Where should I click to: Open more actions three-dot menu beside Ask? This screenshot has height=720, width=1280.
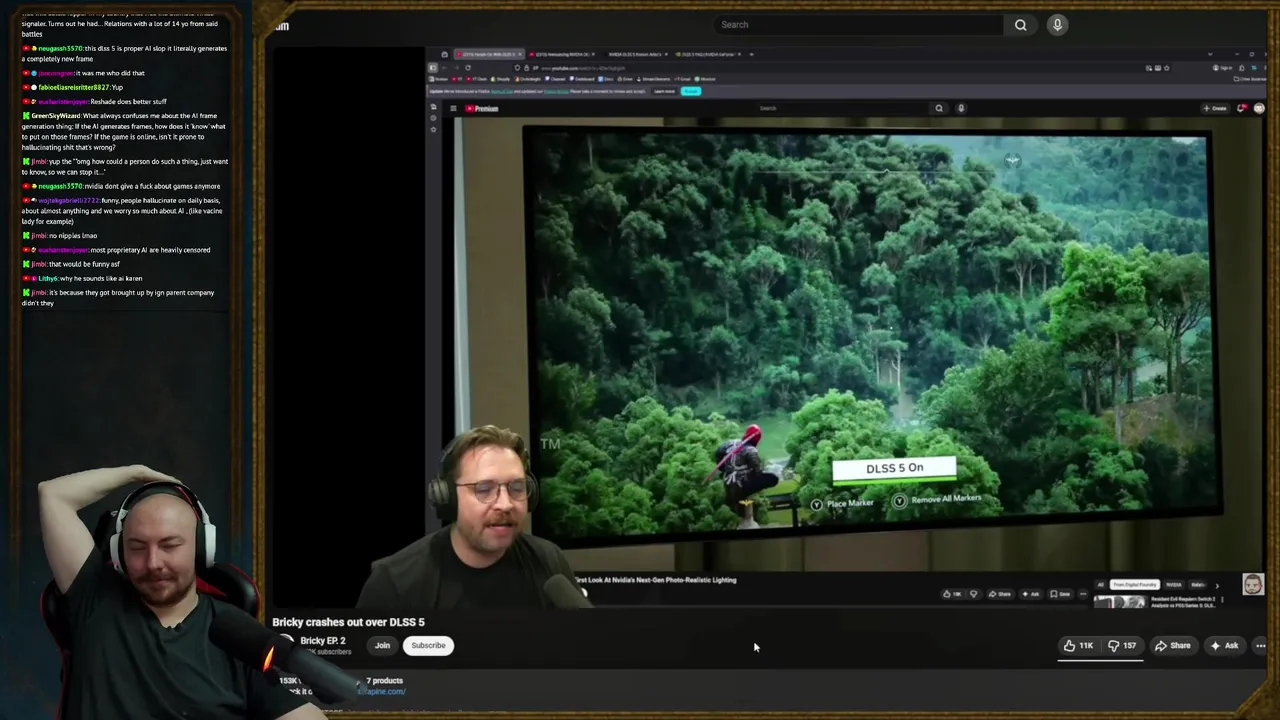(1261, 646)
